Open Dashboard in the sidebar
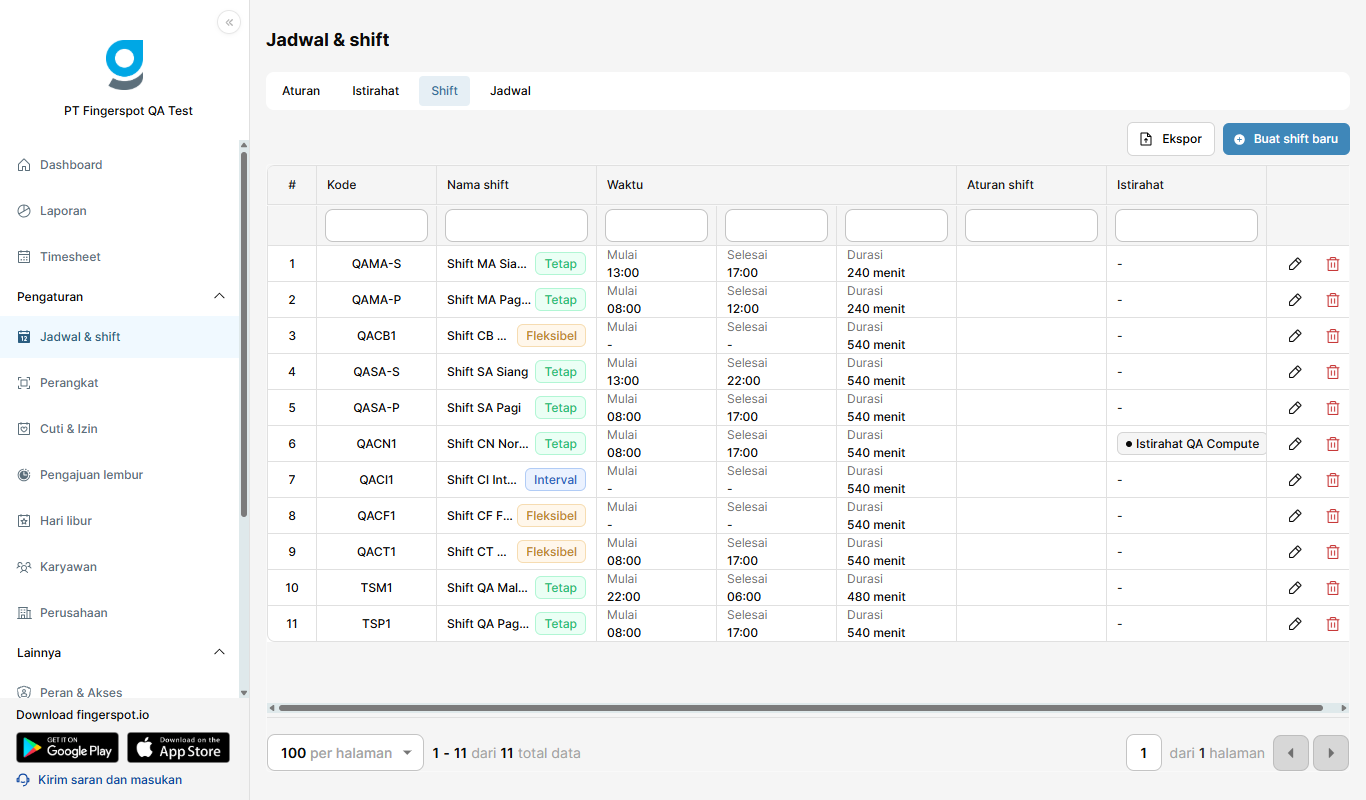The height and width of the screenshot is (800, 1366). [120, 165]
